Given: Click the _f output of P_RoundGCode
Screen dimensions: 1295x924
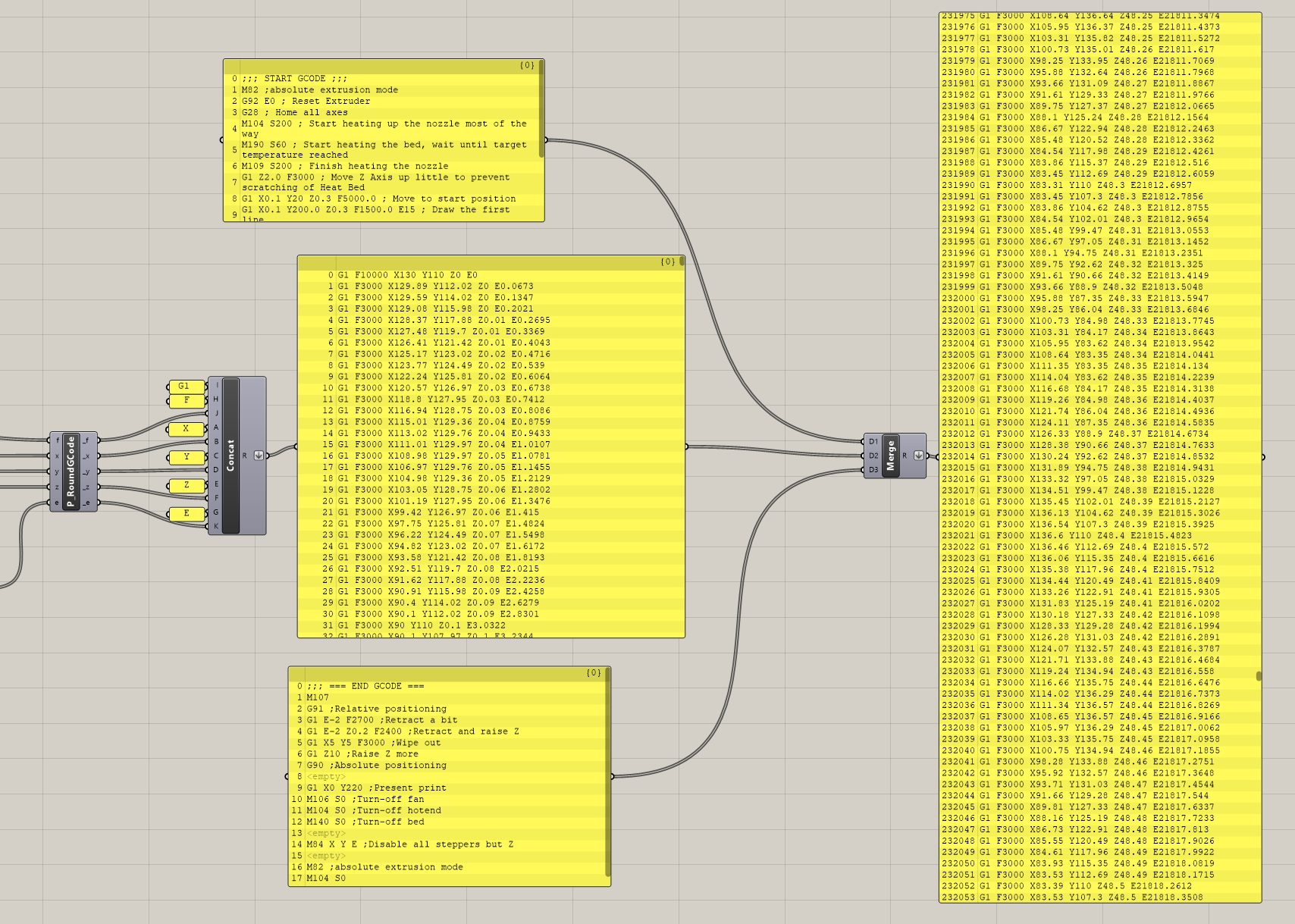Looking at the screenshot, I should 87,440.
